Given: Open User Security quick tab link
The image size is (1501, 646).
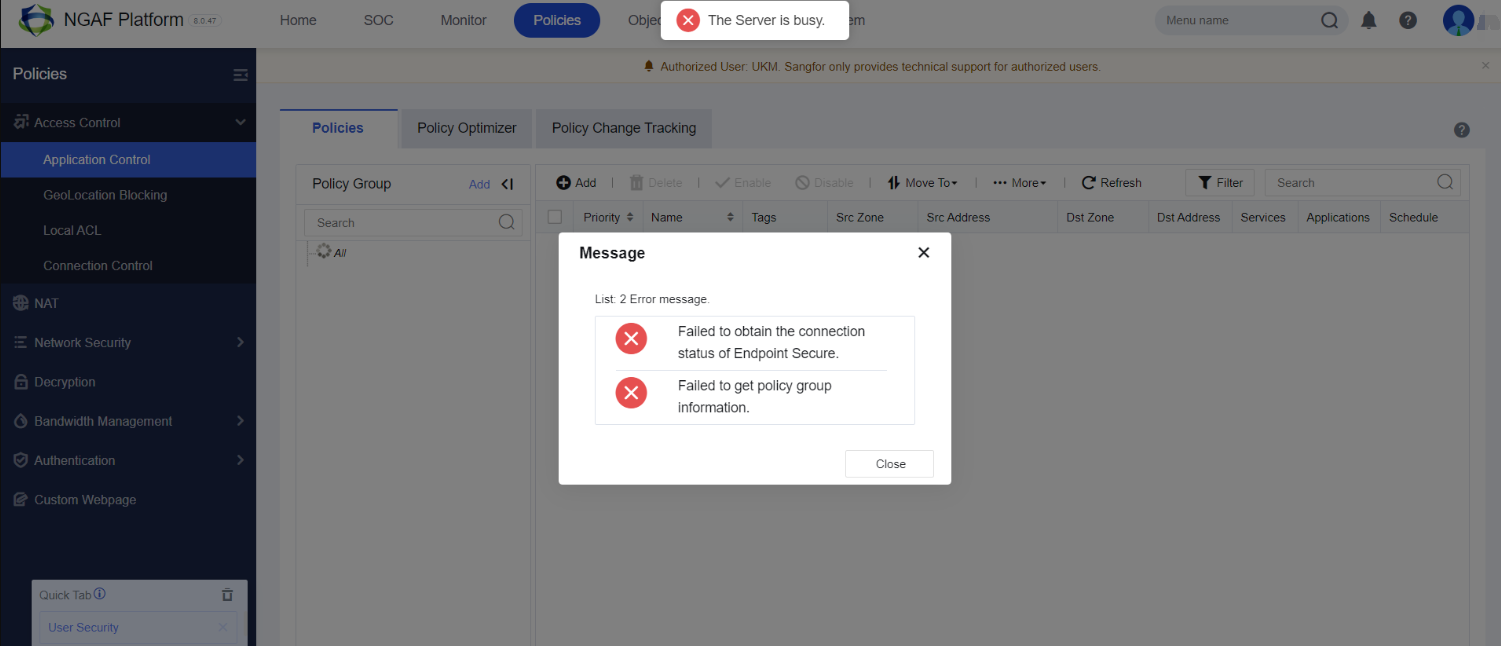Looking at the screenshot, I should click(84, 628).
